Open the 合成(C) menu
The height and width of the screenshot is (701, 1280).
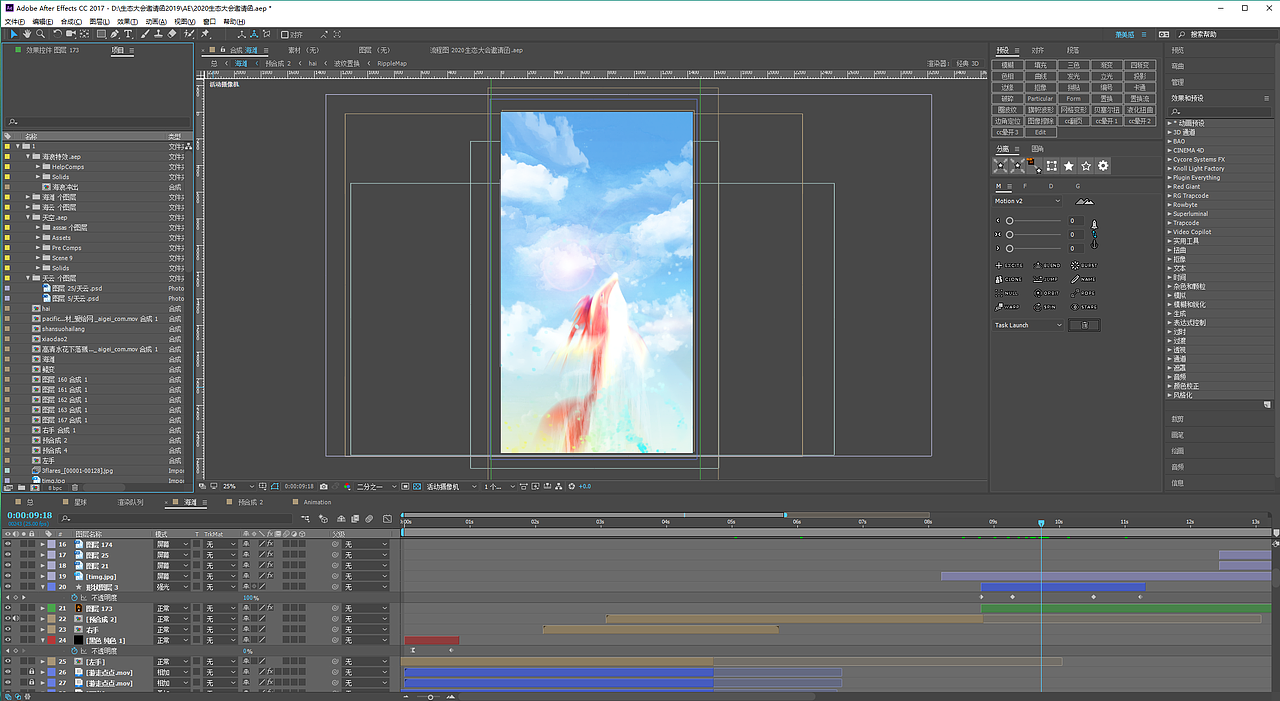(x=70, y=21)
